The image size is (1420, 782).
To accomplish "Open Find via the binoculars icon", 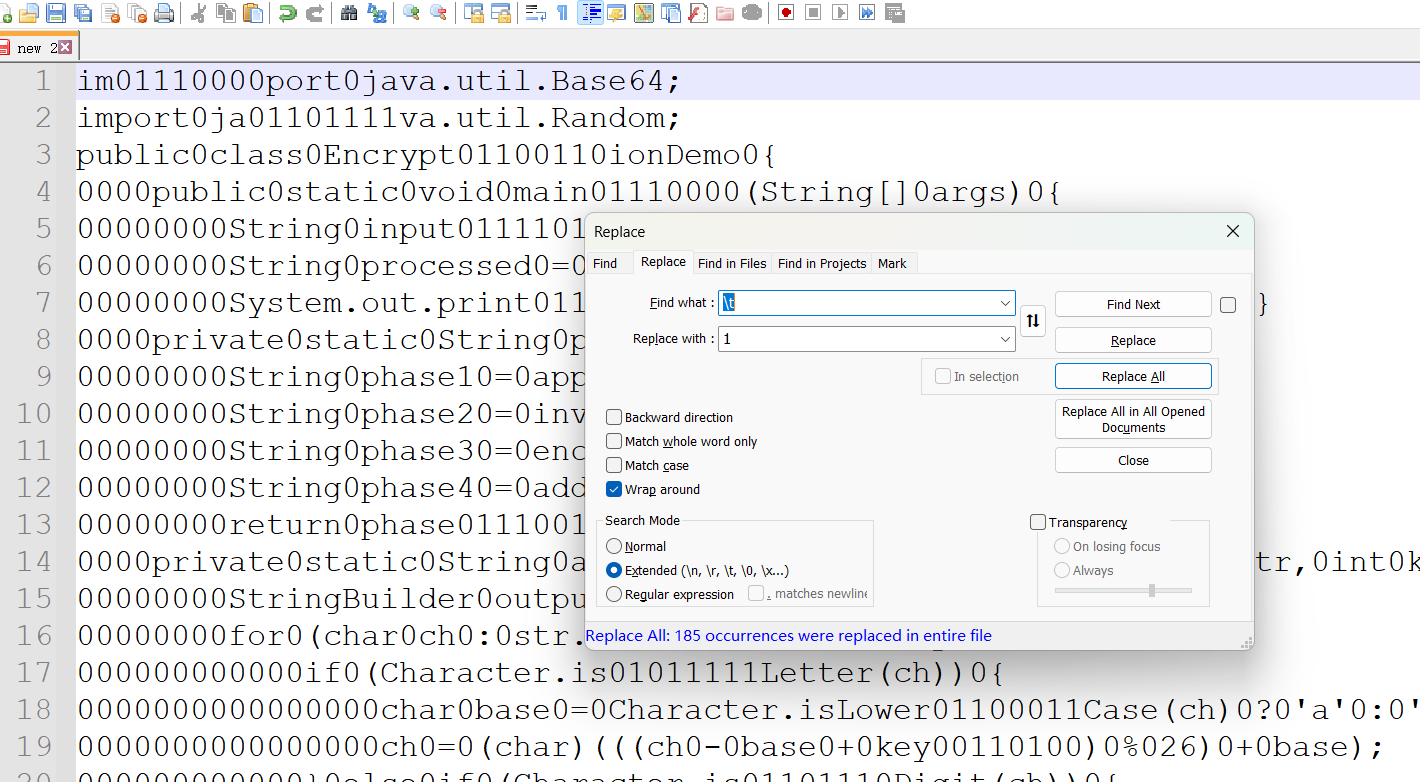I will click(x=349, y=13).
